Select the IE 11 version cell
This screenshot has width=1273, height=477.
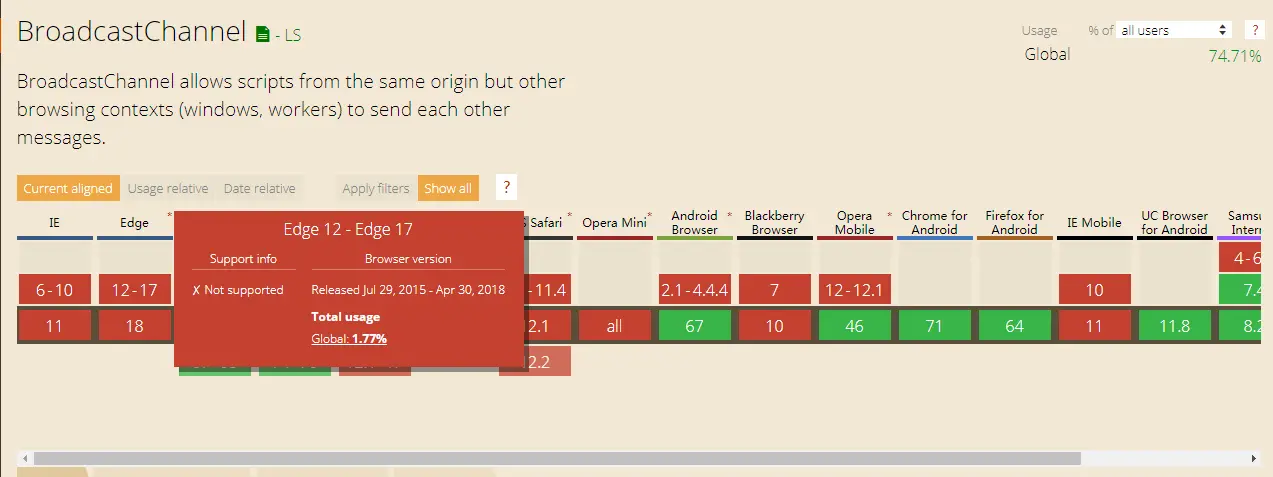click(x=54, y=326)
